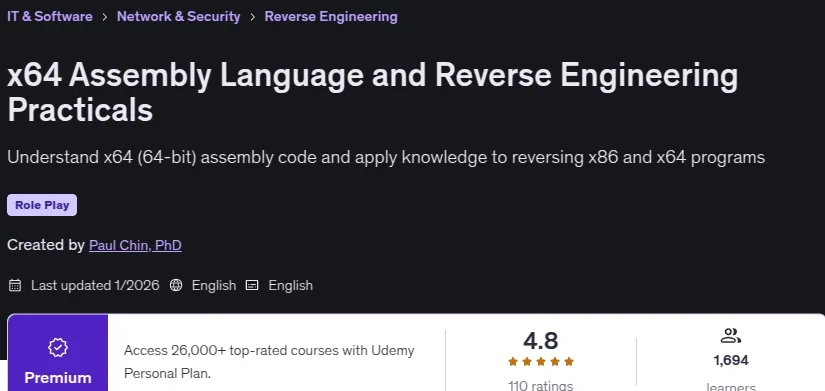
Task: Click the chevron after Network & Security
Action: coord(253,17)
